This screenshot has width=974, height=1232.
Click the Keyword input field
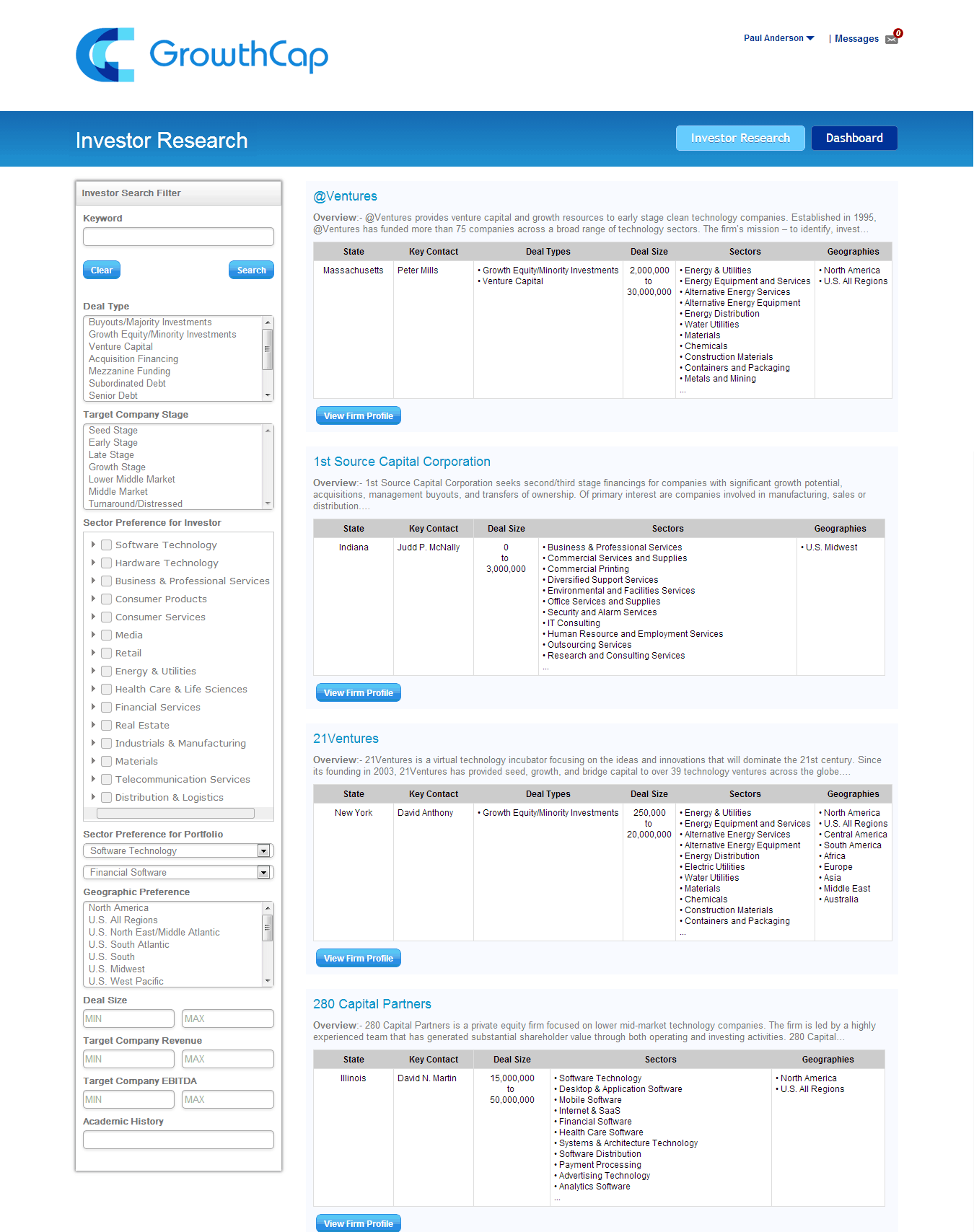click(x=178, y=237)
